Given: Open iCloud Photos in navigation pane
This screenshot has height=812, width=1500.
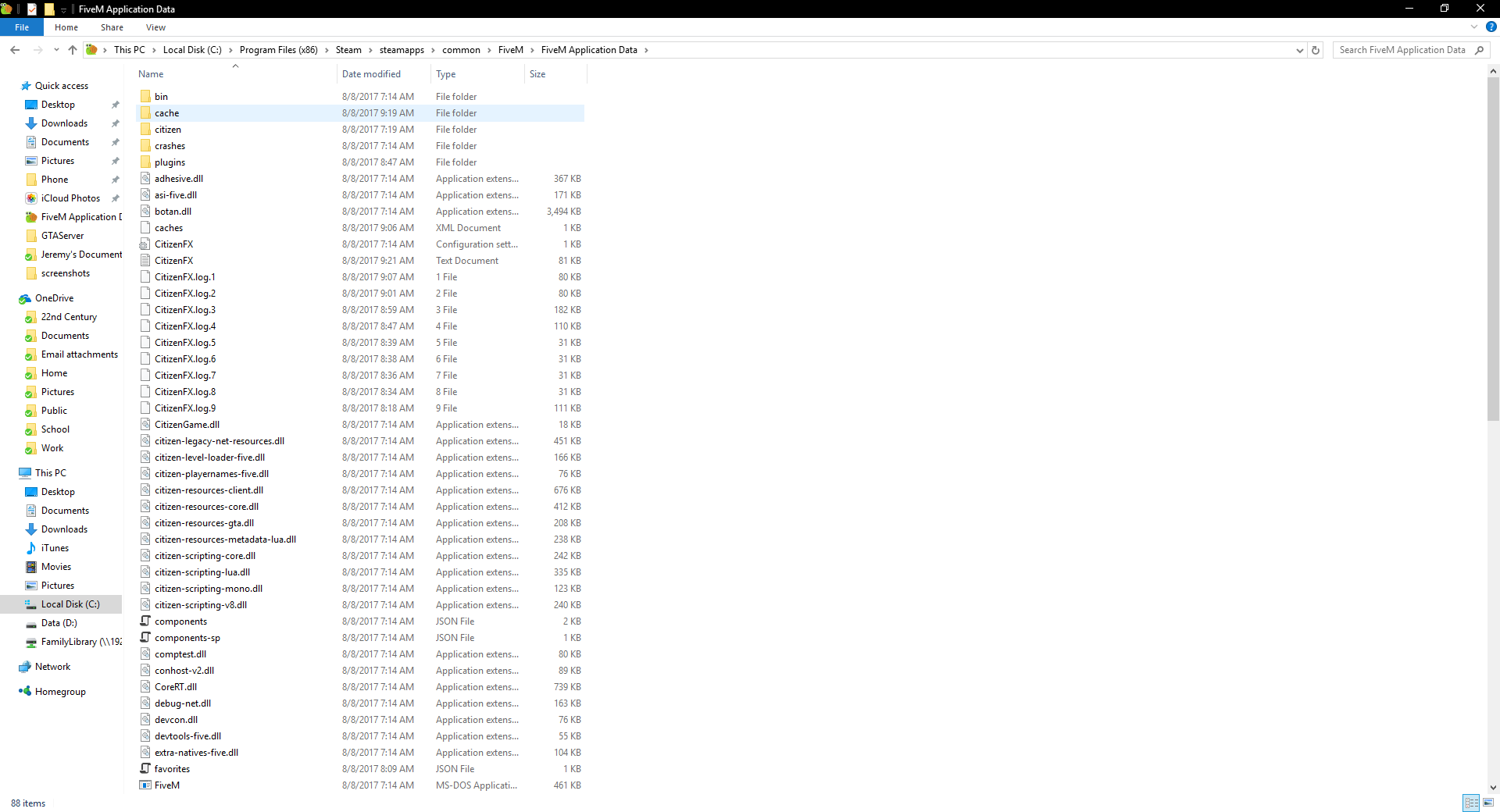Looking at the screenshot, I should 70,198.
